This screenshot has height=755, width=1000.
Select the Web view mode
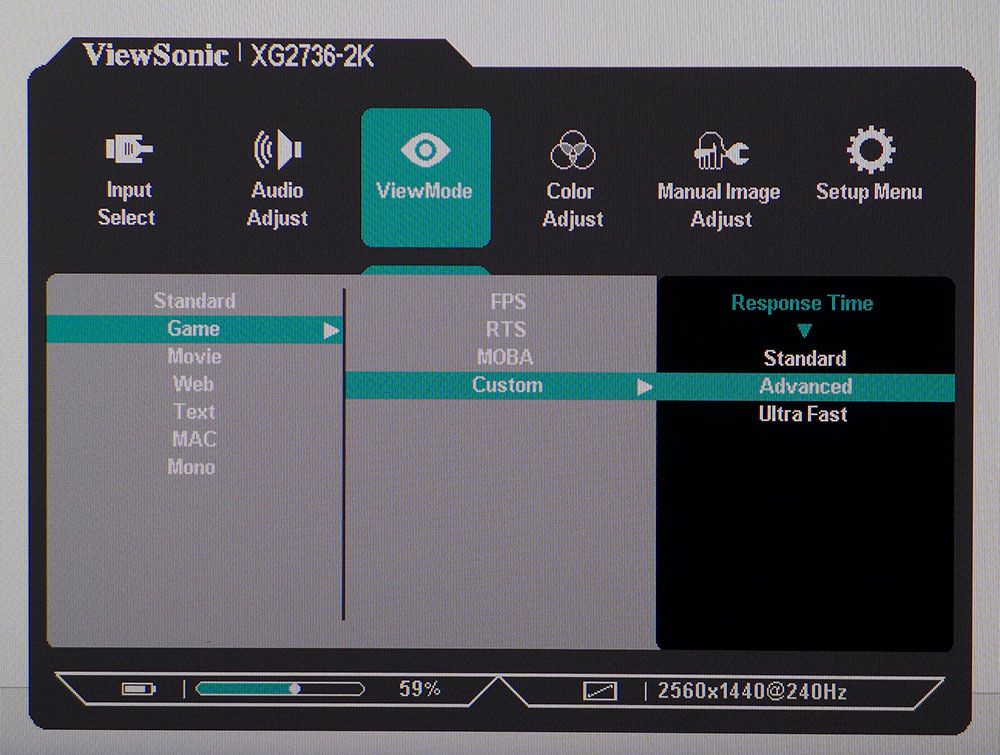tap(193, 384)
